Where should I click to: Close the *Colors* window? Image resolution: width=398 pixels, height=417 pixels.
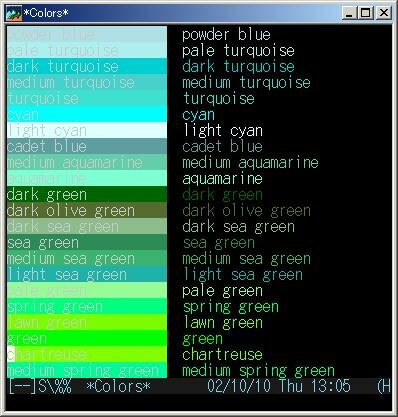[384, 13]
